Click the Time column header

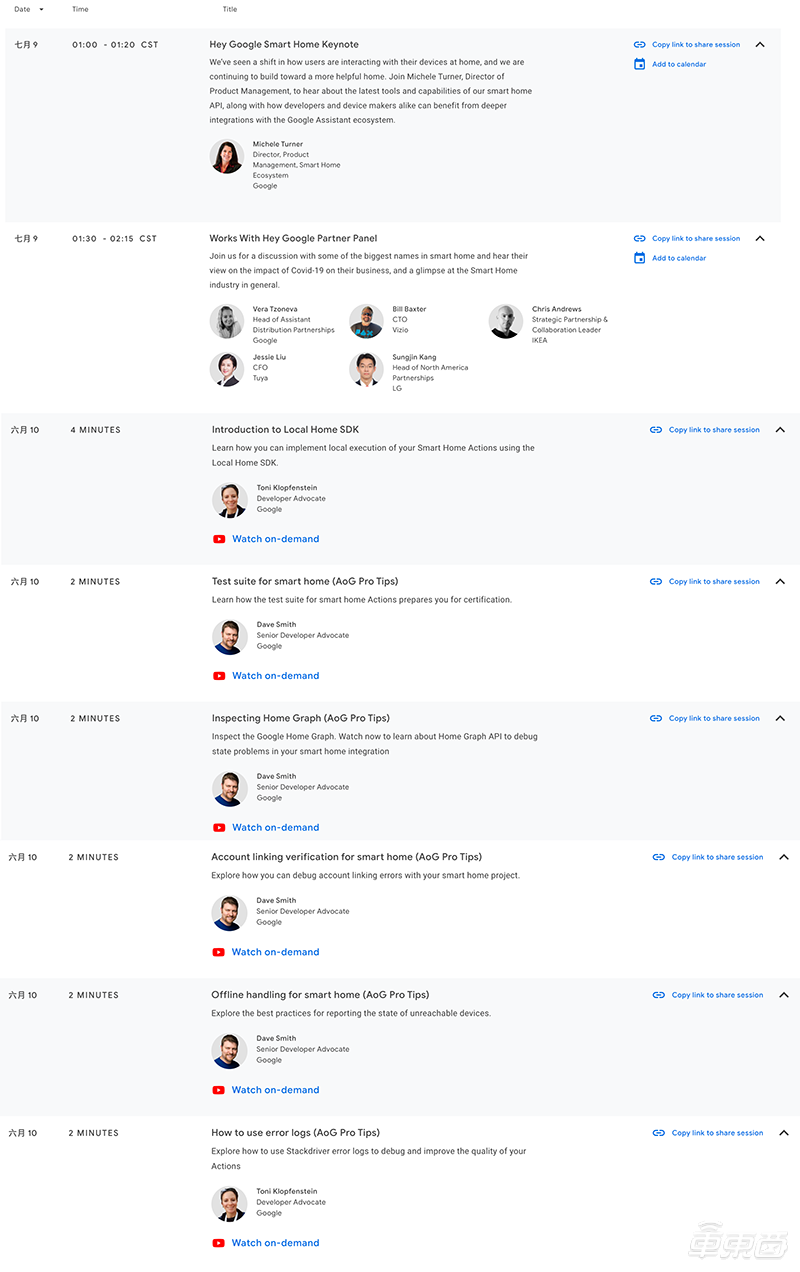80,10
